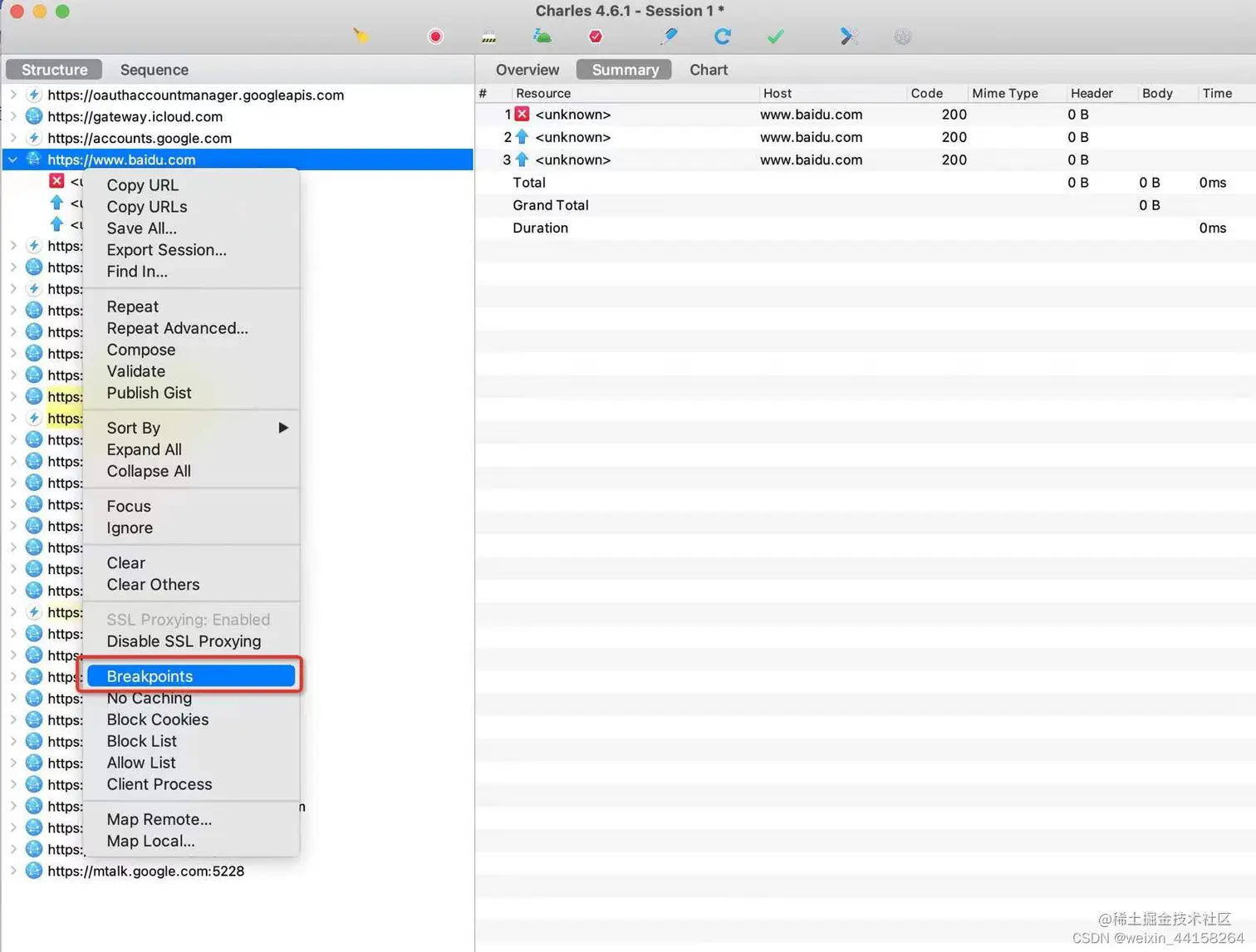Screen dimensions: 1256x952
Task: Click the Grand Total row label
Action: click(x=551, y=205)
